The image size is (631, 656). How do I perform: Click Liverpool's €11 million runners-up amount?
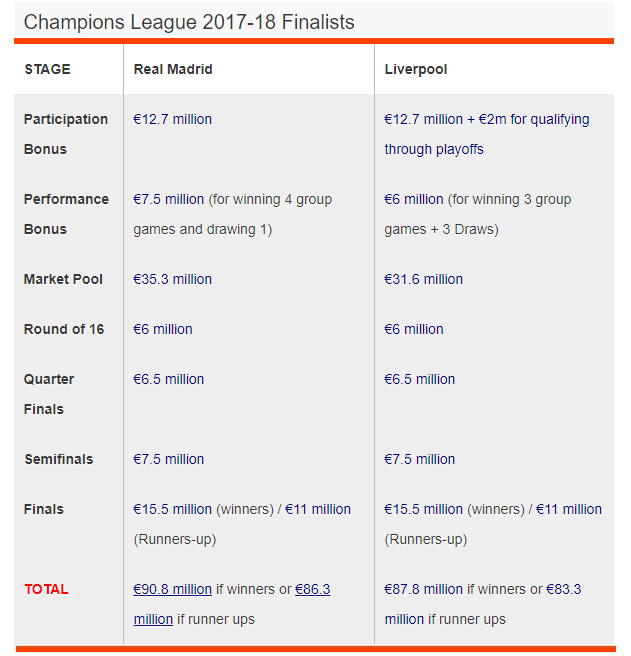tap(569, 509)
